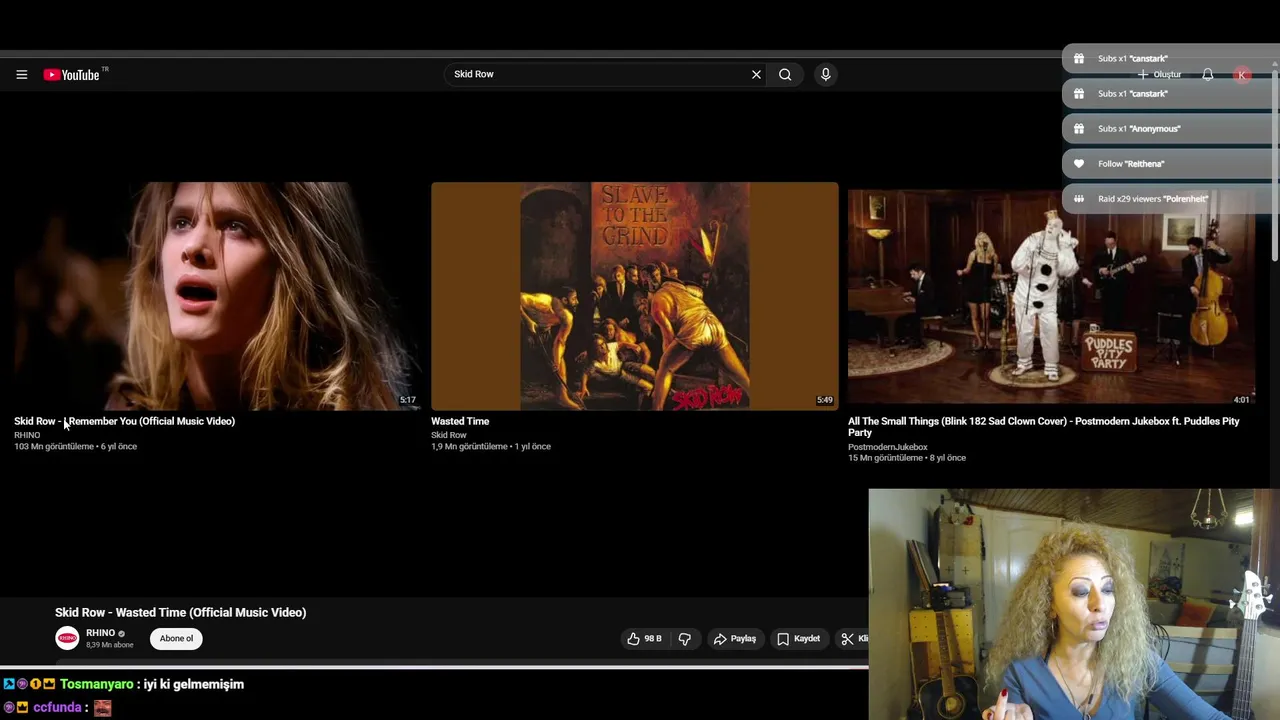The image size is (1280, 720).
Task: Open the YouTube hamburger guide menu
Action: tap(21, 74)
